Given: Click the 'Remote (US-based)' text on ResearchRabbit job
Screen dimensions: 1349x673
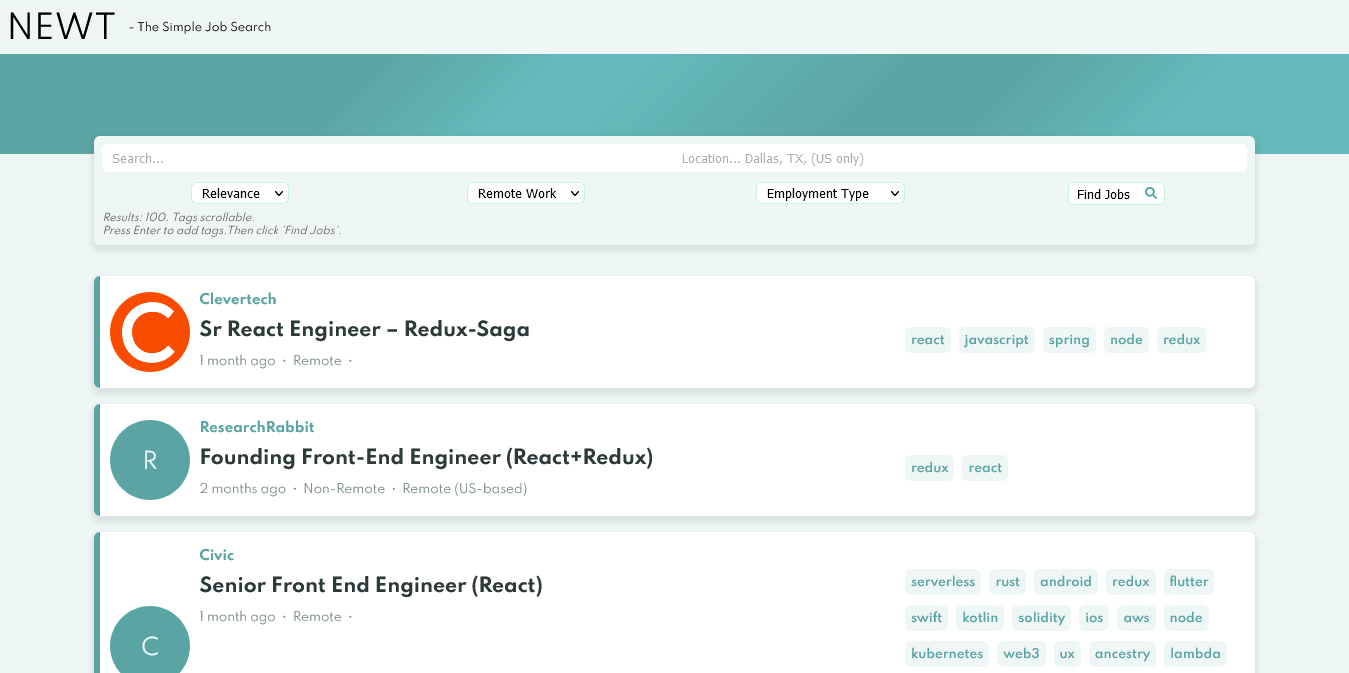Looking at the screenshot, I should 464,489.
